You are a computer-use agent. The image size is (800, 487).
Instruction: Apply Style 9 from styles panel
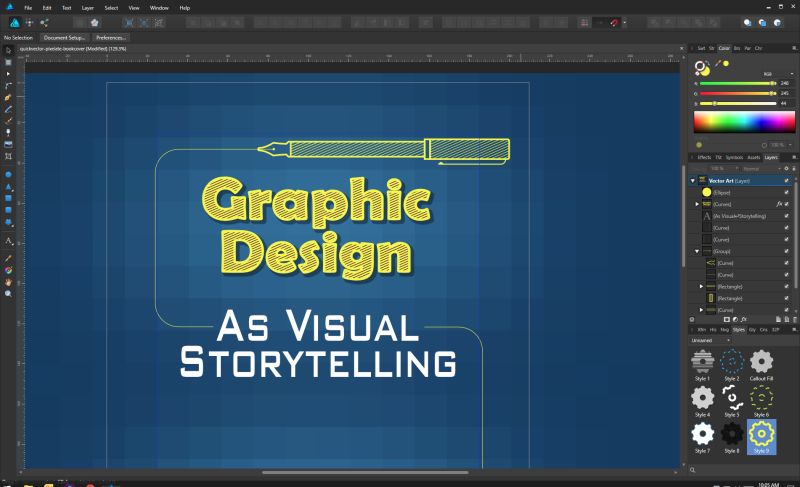pyautogui.click(x=761, y=437)
